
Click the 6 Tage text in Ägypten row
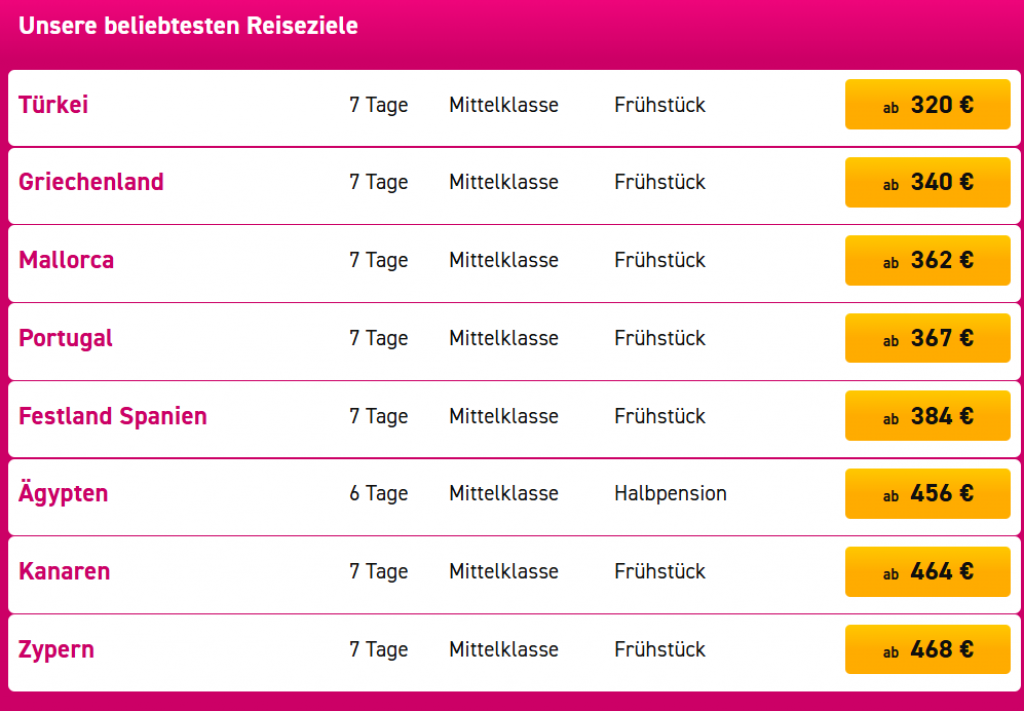(378, 494)
